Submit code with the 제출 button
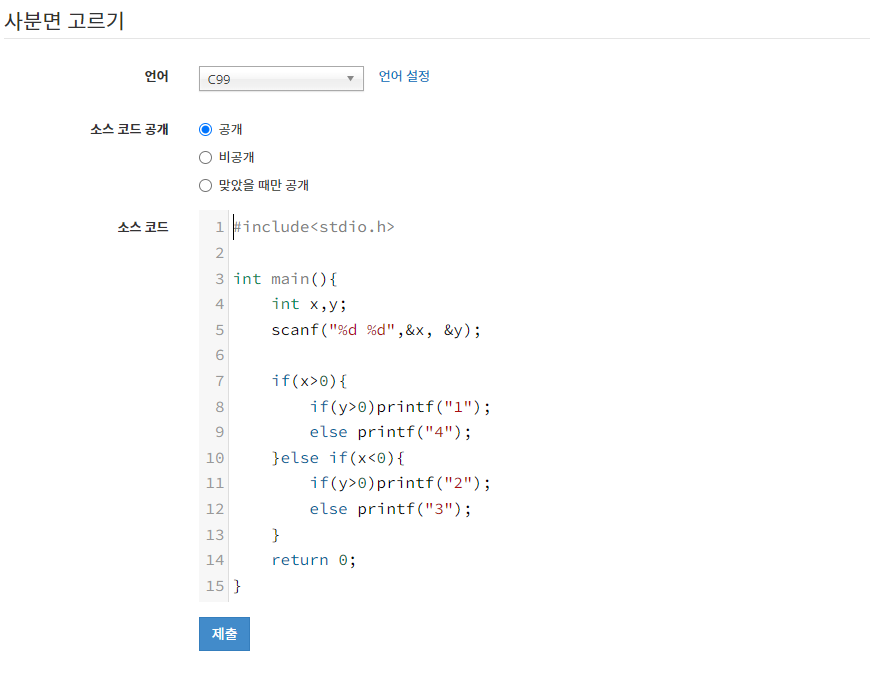Screen dimensions: 870x680 coord(224,633)
